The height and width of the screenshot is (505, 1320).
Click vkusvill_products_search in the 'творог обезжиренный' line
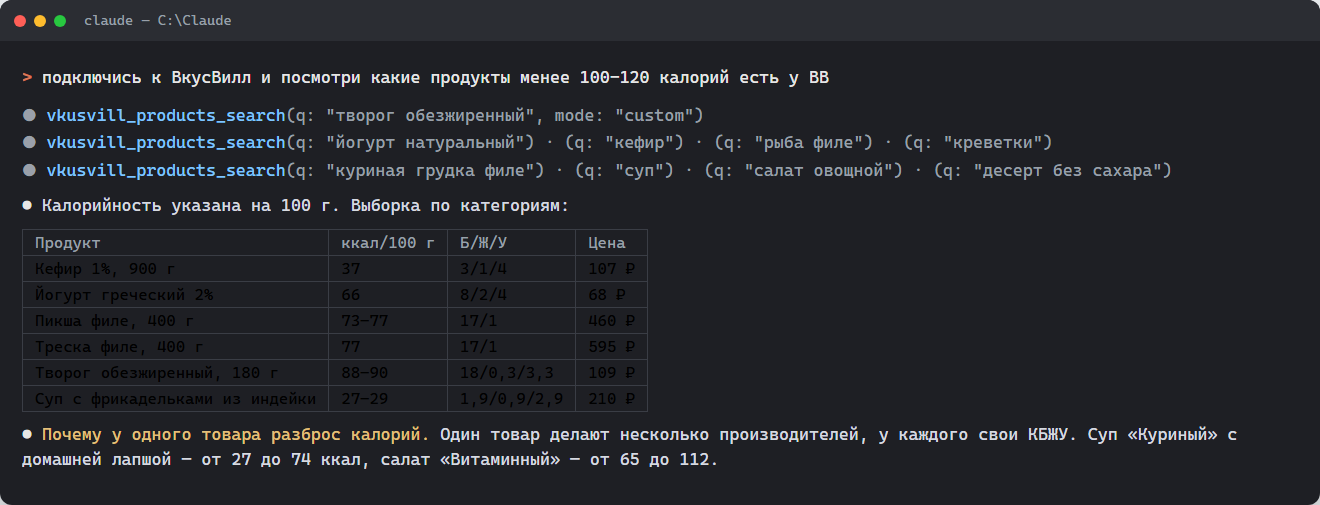(x=166, y=115)
